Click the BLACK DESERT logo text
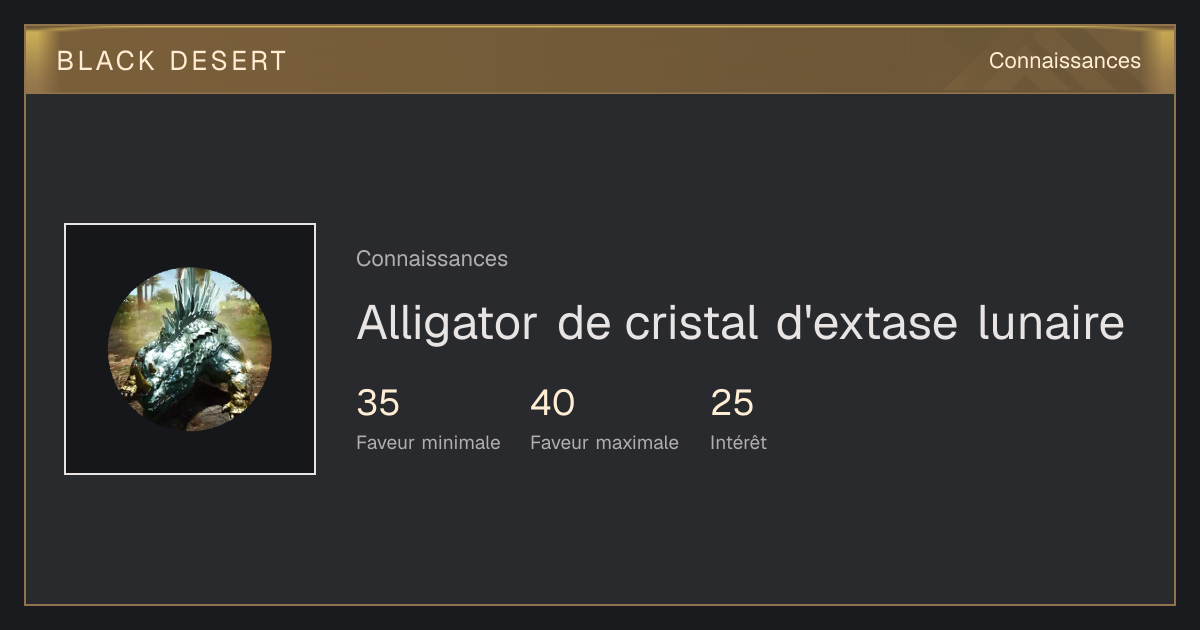Image resolution: width=1200 pixels, height=630 pixels. pos(172,61)
